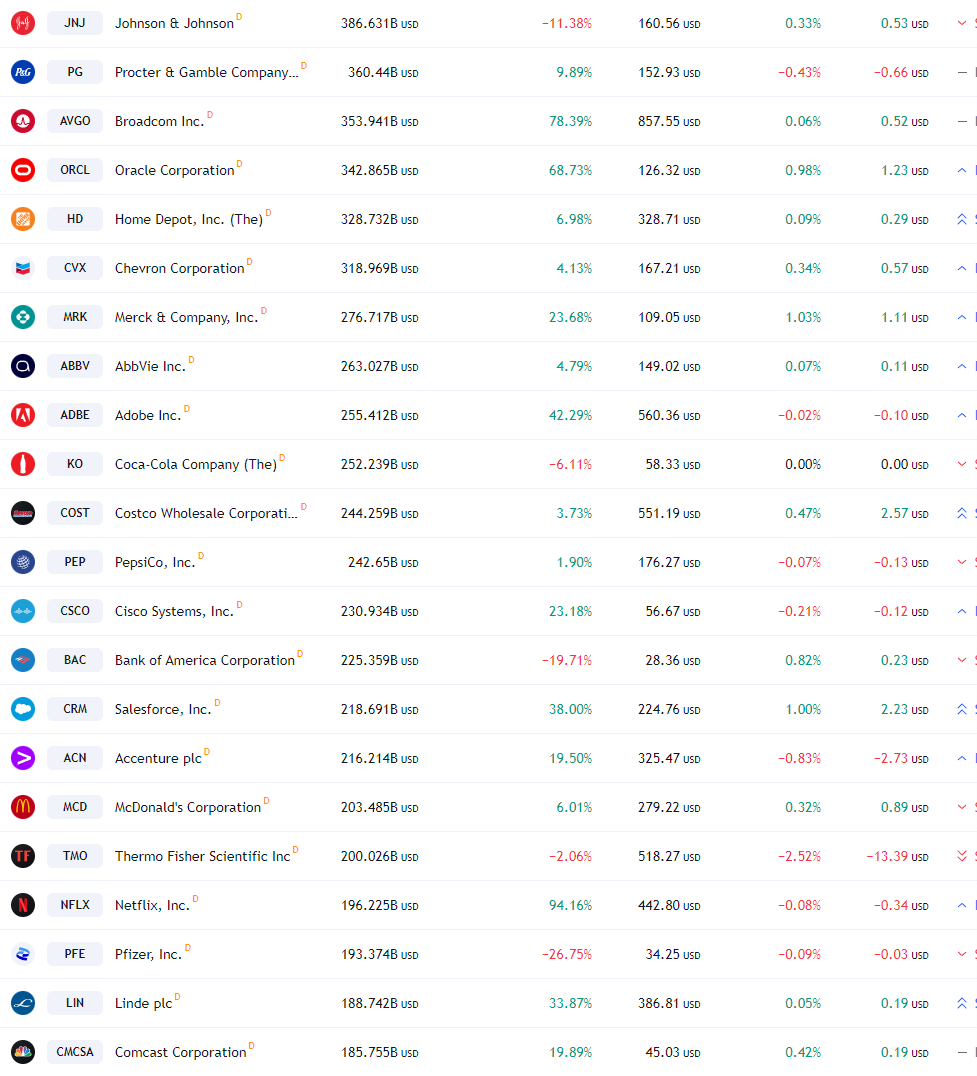Click the JNJ ticker badge
Image resolution: width=977 pixels, height=1076 pixels.
click(x=75, y=23)
